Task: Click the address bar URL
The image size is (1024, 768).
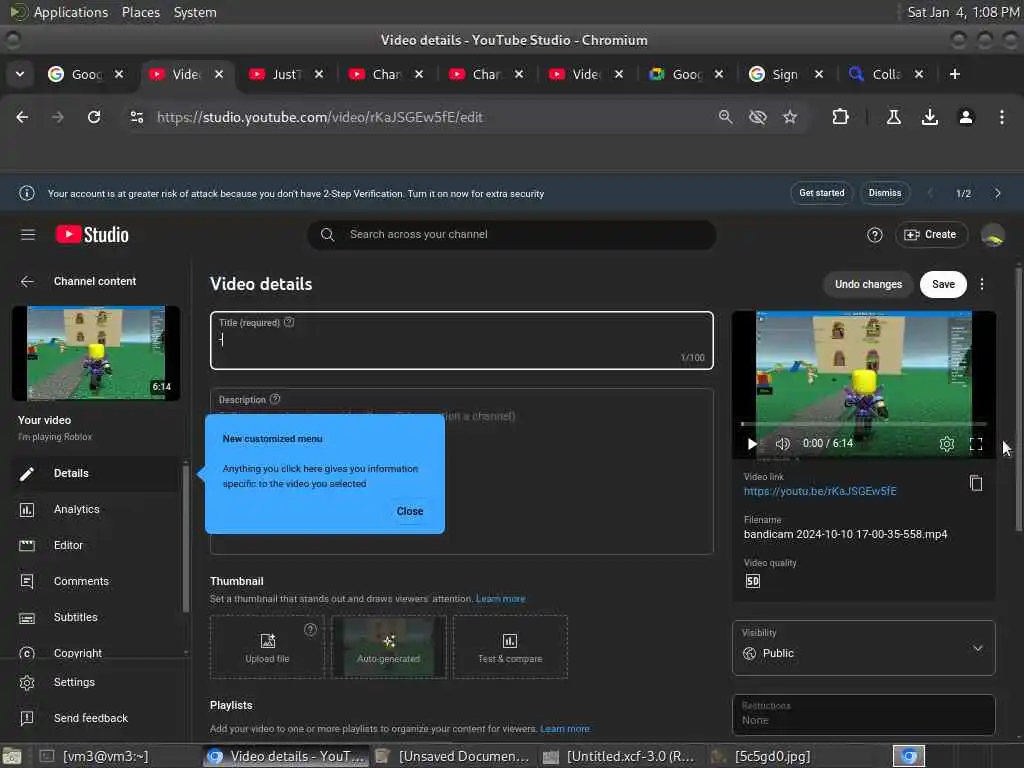Action: 319,118
